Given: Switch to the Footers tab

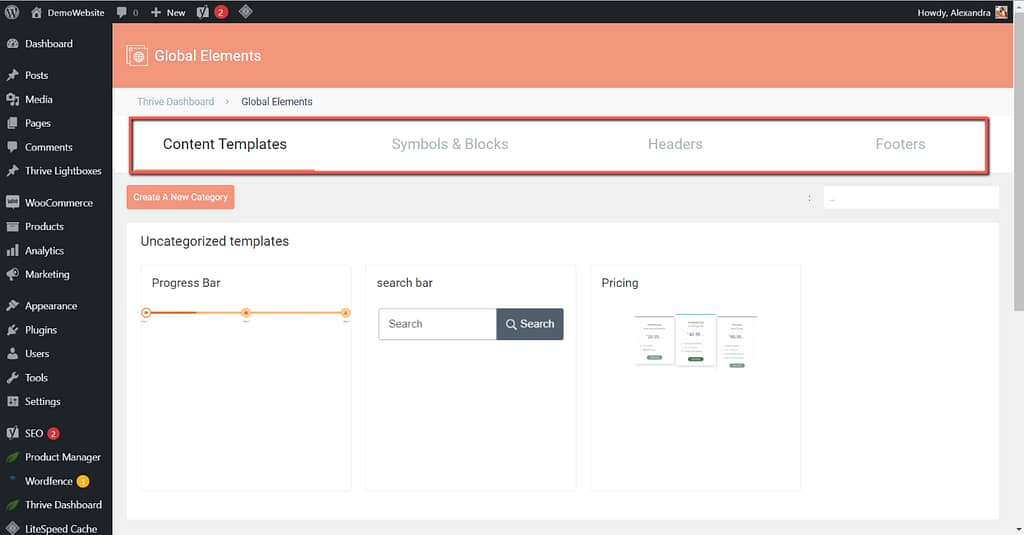Looking at the screenshot, I should [x=900, y=144].
